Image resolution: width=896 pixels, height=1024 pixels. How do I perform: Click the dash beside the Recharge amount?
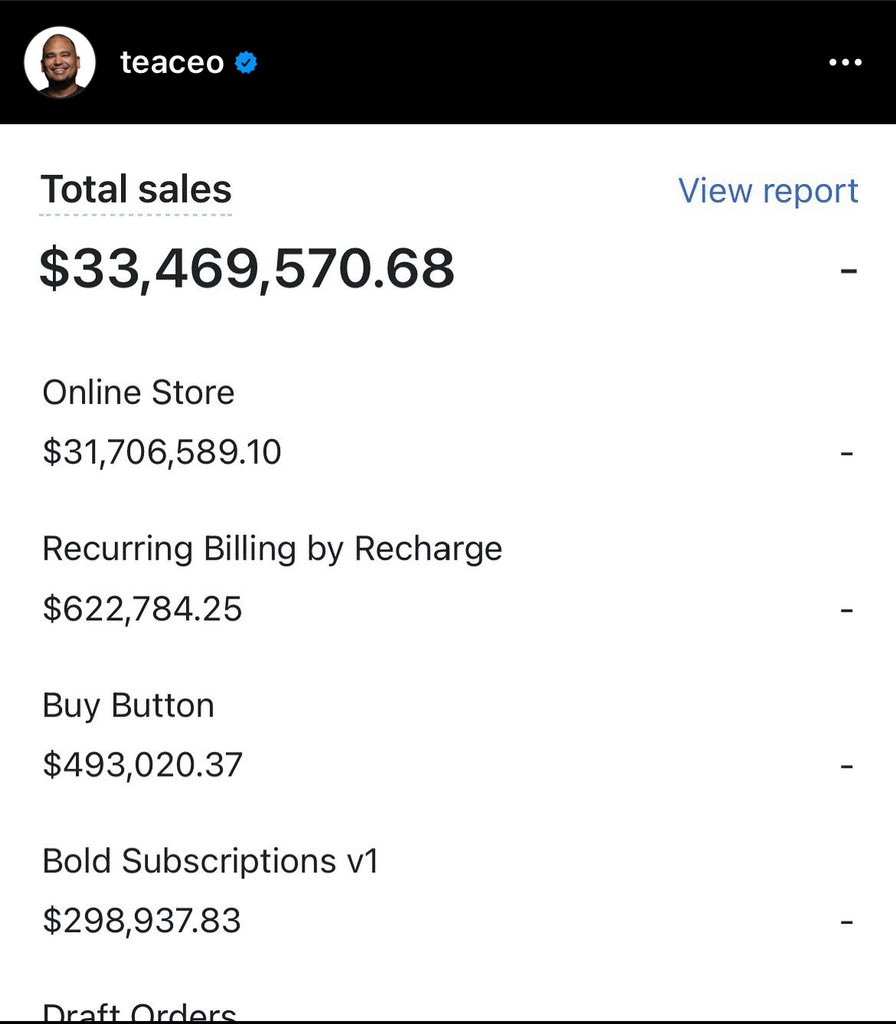(847, 610)
